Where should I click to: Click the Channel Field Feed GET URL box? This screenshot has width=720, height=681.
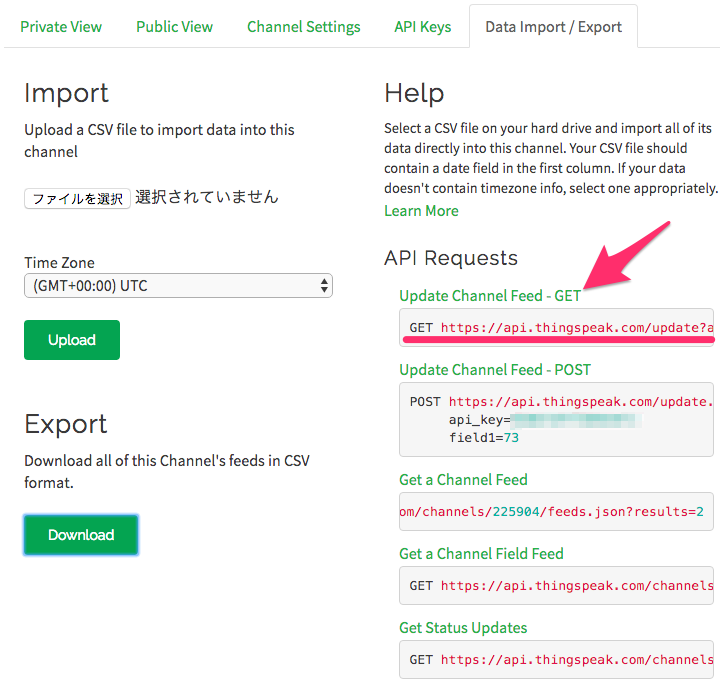[x=556, y=585]
